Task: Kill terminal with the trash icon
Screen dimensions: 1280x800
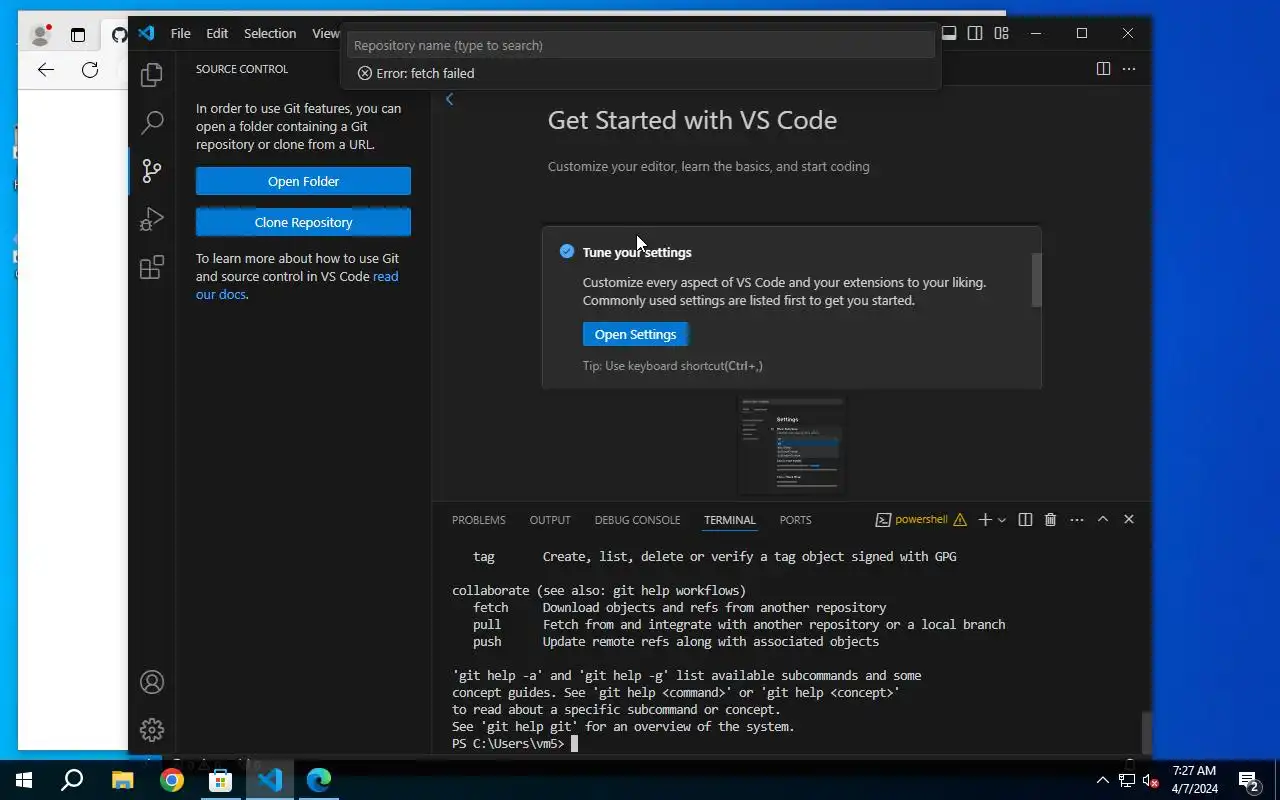Action: (1050, 519)
